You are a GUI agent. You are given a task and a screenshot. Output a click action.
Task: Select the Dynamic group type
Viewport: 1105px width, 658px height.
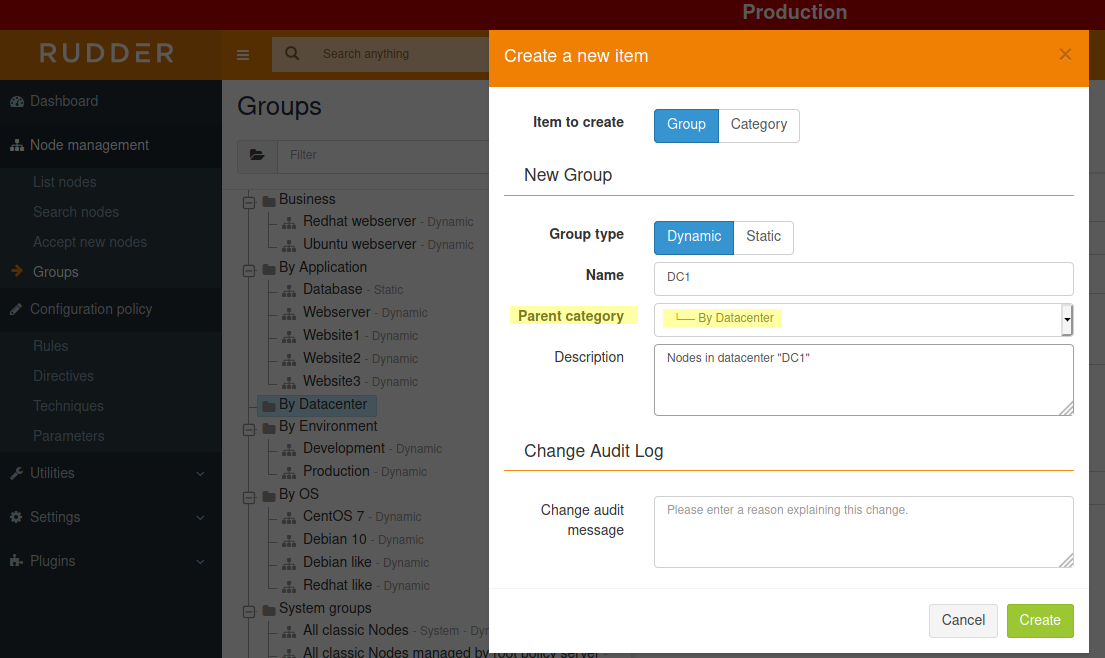[x=693, y=237]
